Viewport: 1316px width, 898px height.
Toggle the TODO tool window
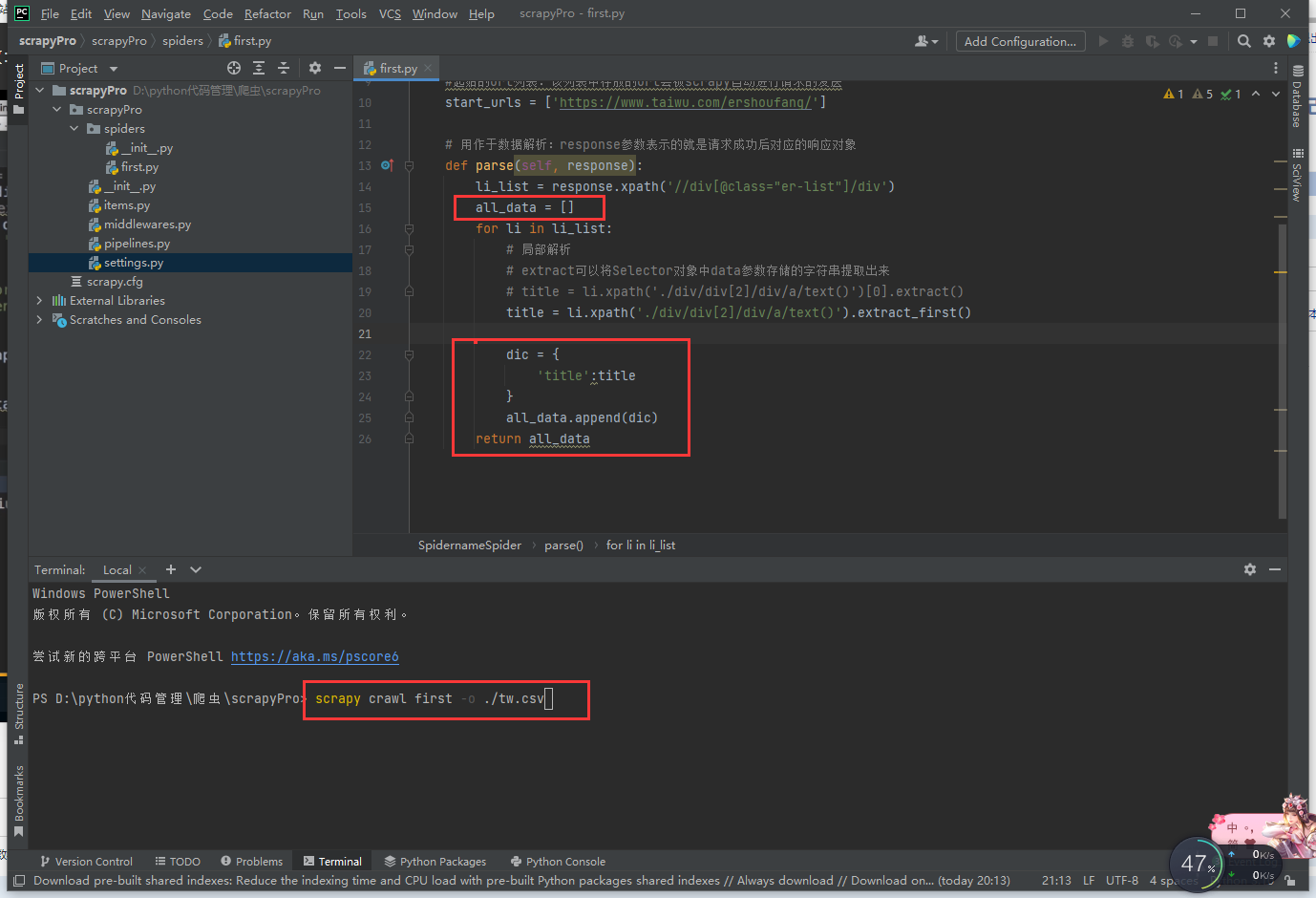[x=178, y=861]
